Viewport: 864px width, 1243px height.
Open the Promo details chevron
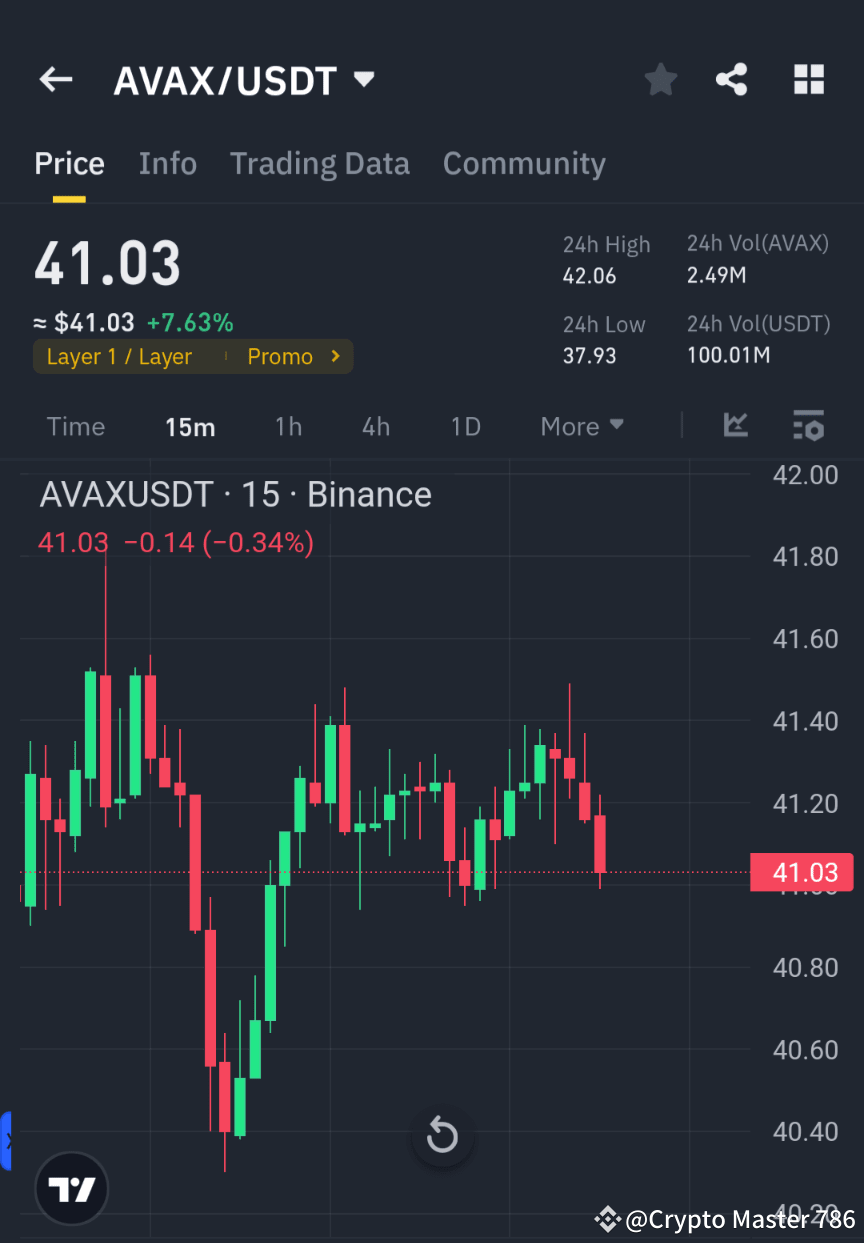coord(334,356)
